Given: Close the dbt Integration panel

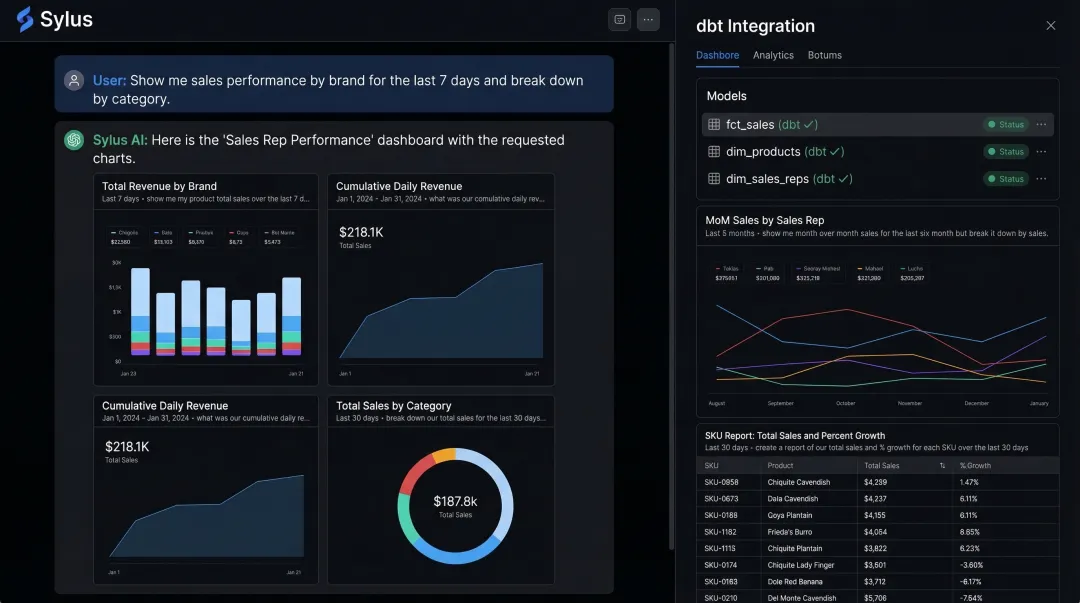Looking at the screenshot, I should [1051, 25].
